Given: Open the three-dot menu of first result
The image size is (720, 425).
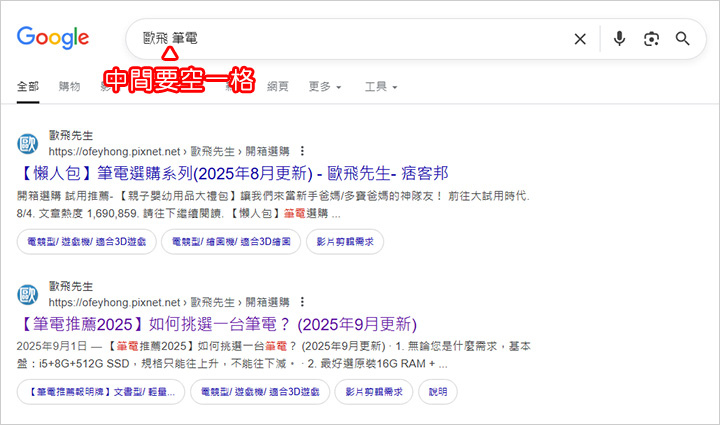Looking at the screenshot, I should [302, 151].
